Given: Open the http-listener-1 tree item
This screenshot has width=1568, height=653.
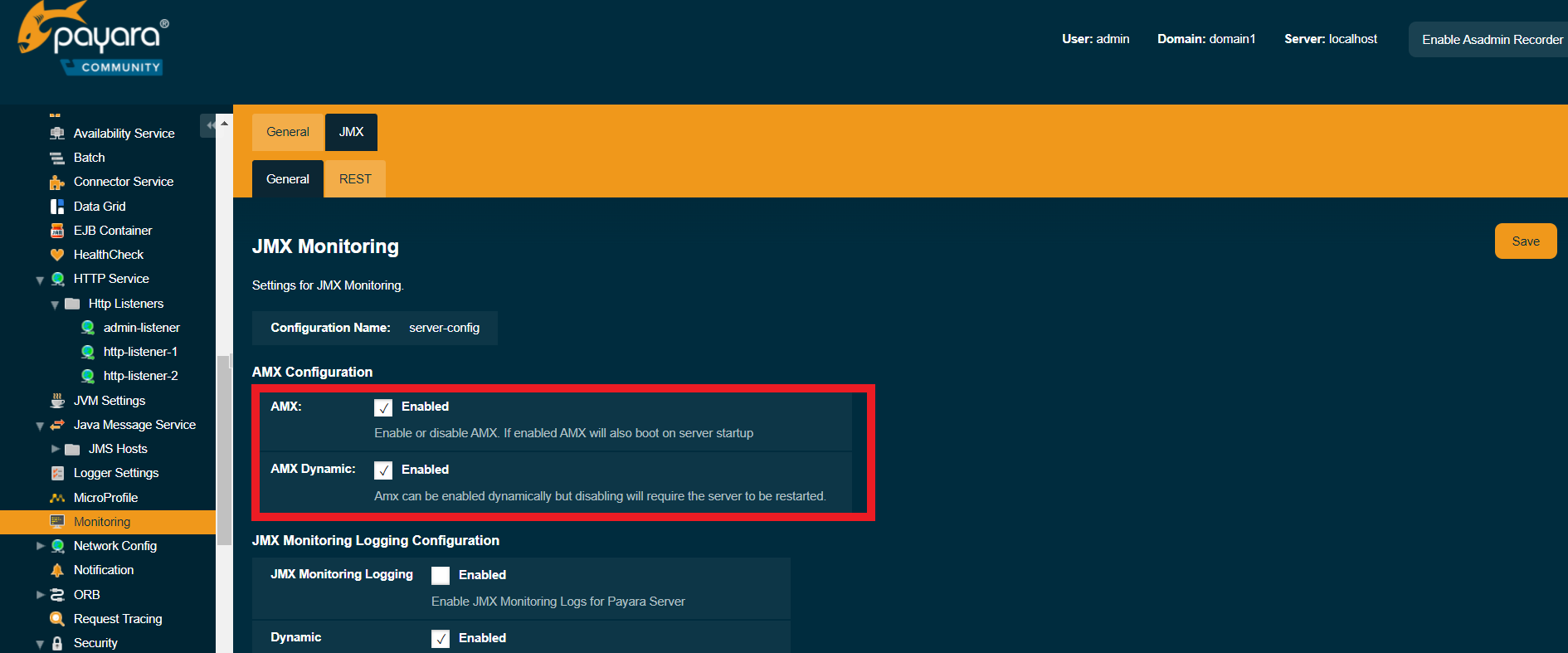Looking at the screenshot, I should pos(140,352).
